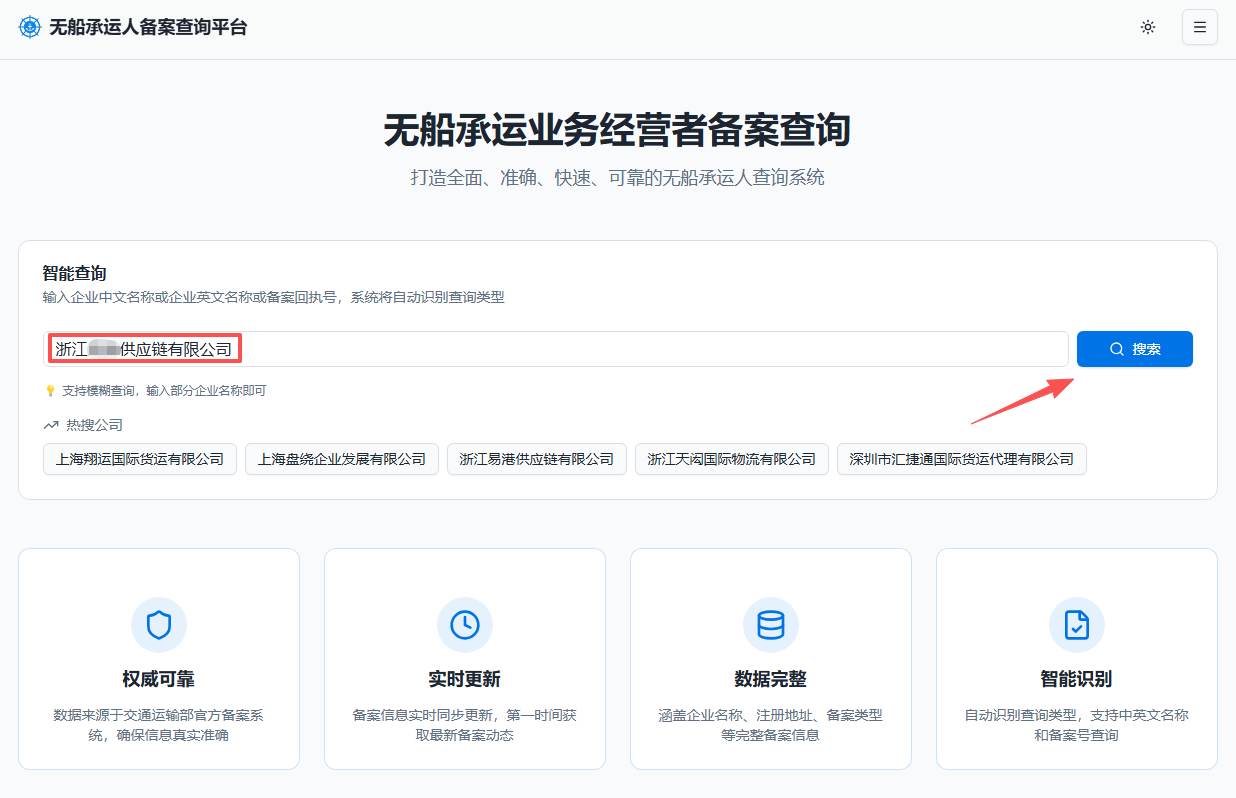This screenshot has width=1236, height=798.
Task: Click the 数据完整 card heading
Action: [771, 679]
